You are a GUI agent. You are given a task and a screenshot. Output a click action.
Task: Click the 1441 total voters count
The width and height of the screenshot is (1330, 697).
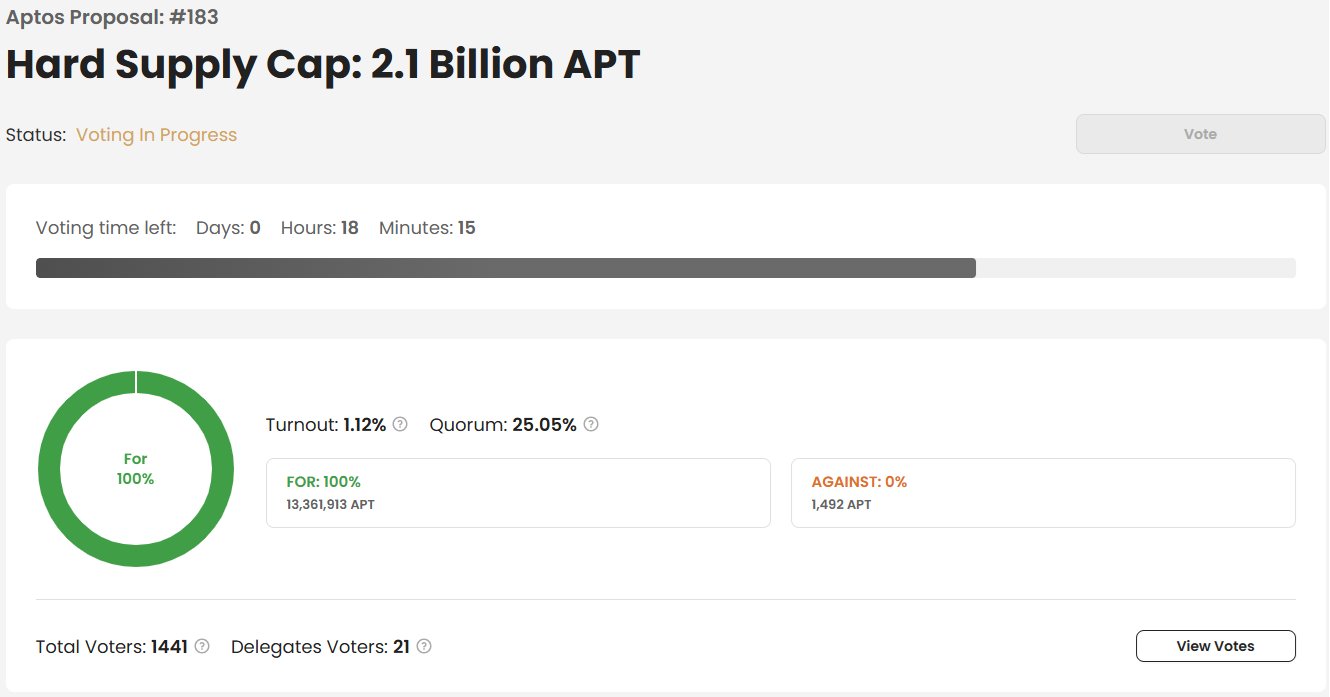[x=169, y=647]
